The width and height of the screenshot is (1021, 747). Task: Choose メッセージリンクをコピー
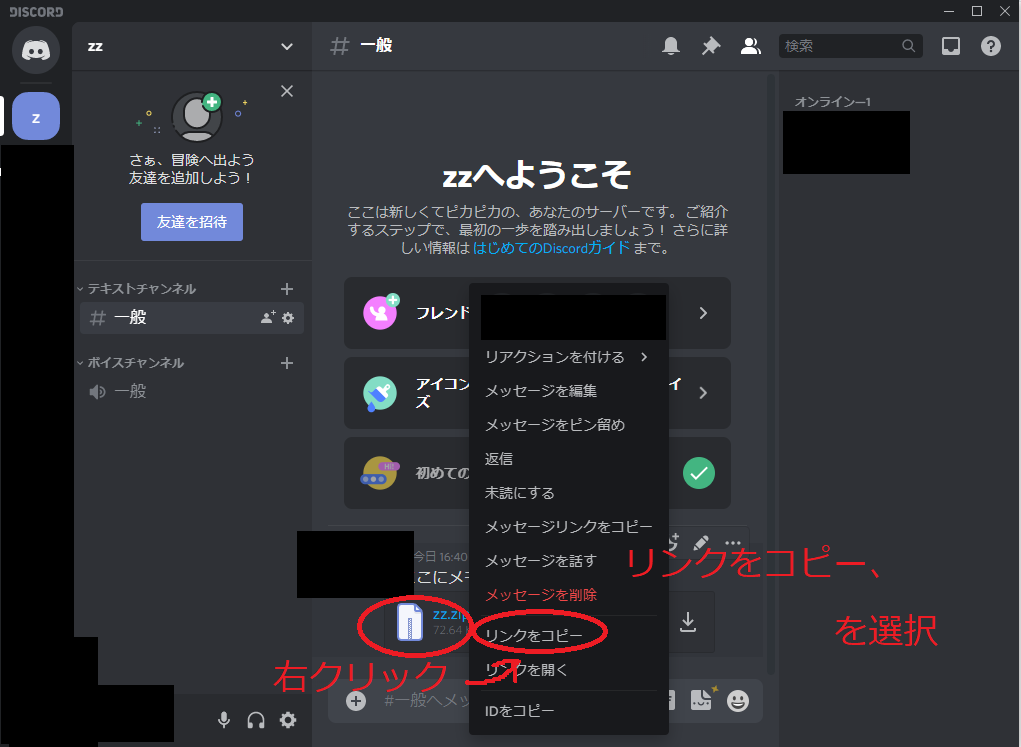(x=568, y=527)
